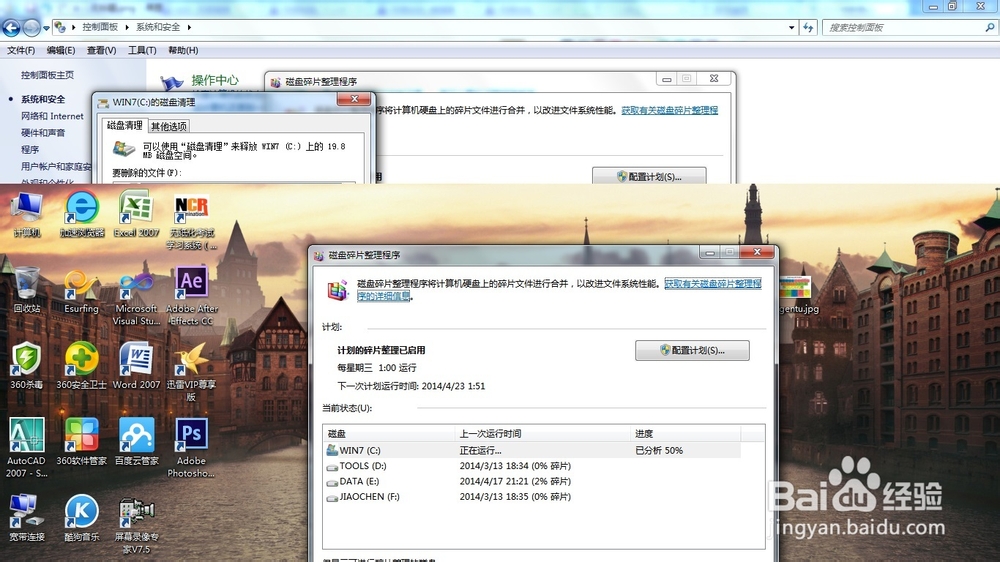1000x562 pixels.
Task: Open the AutoCAD 2007 shortcut
Action: tap(27, 448)
